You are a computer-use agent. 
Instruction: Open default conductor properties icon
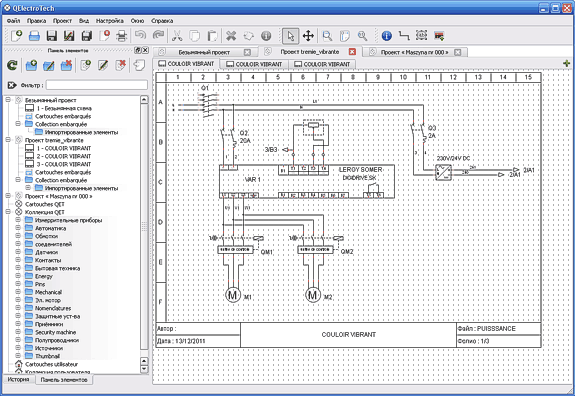tap(404, 36)
